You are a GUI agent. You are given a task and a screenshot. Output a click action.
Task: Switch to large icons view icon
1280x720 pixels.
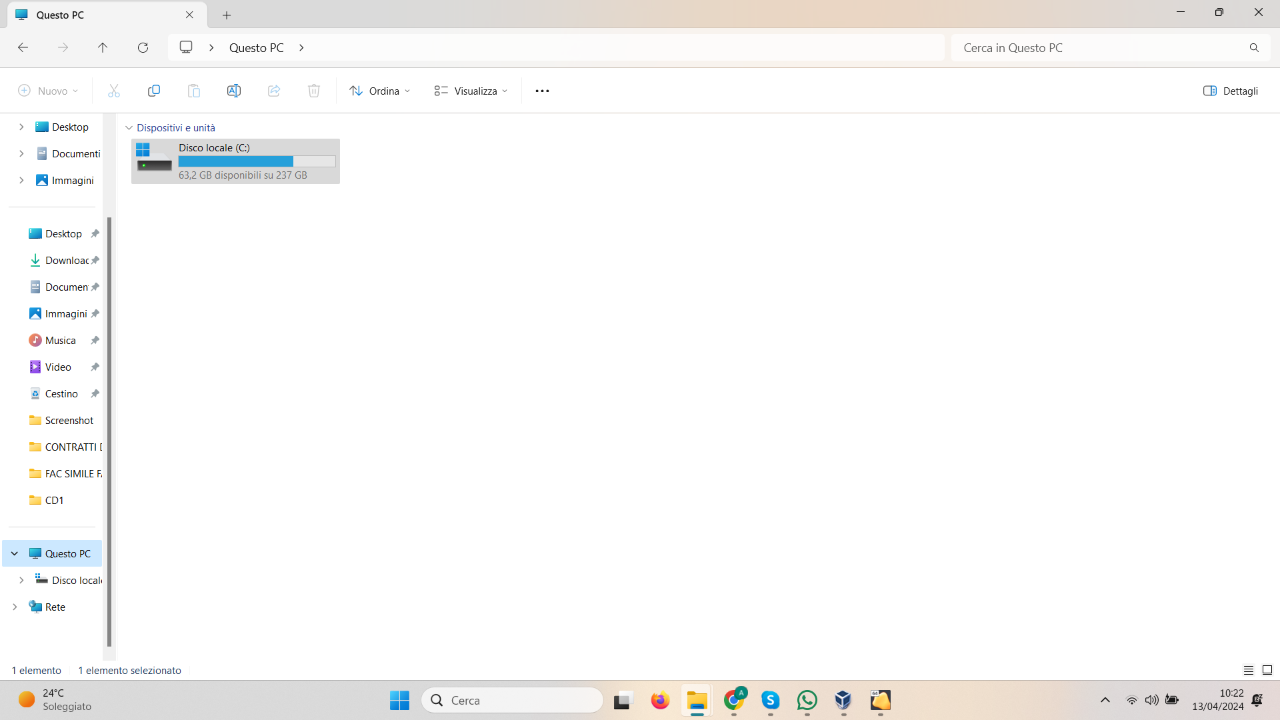(1267, 670)
